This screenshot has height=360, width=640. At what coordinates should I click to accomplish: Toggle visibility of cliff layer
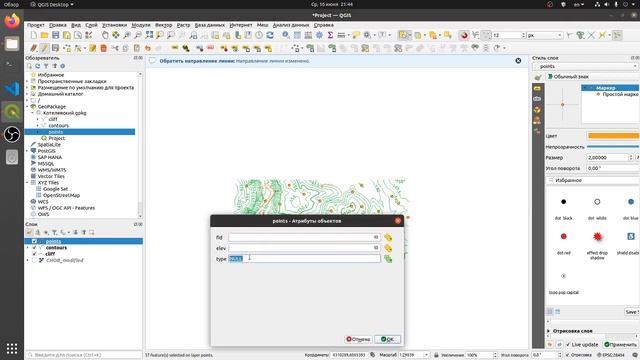(x=34, y=254)
